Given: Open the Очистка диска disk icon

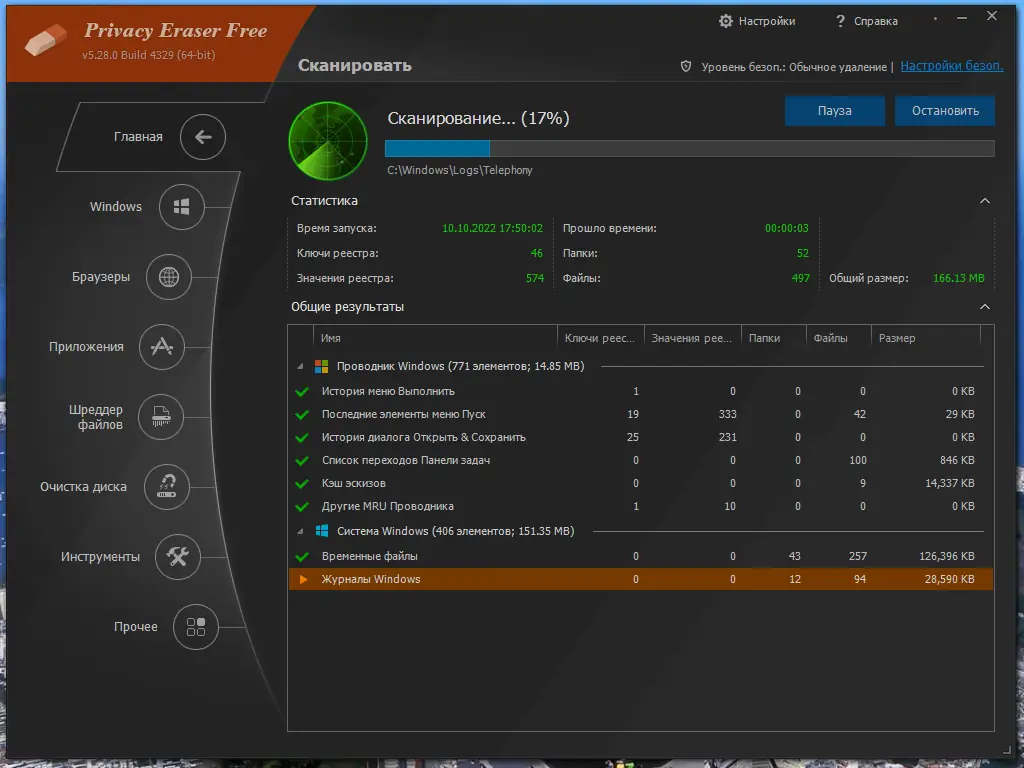Looking at the screenshot, I should coord(167,487).
